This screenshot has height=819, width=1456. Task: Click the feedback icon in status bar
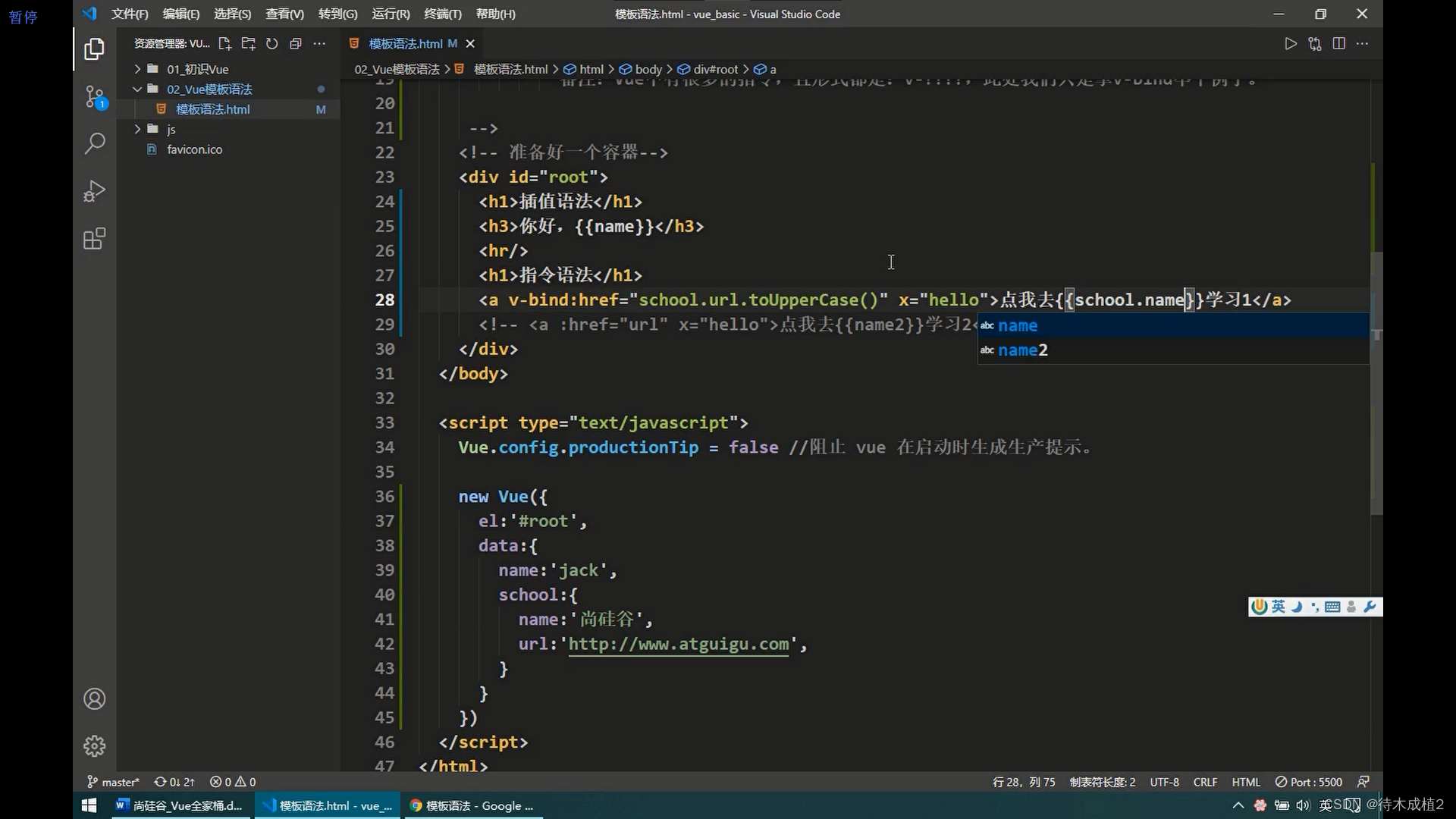(1363, 782)
